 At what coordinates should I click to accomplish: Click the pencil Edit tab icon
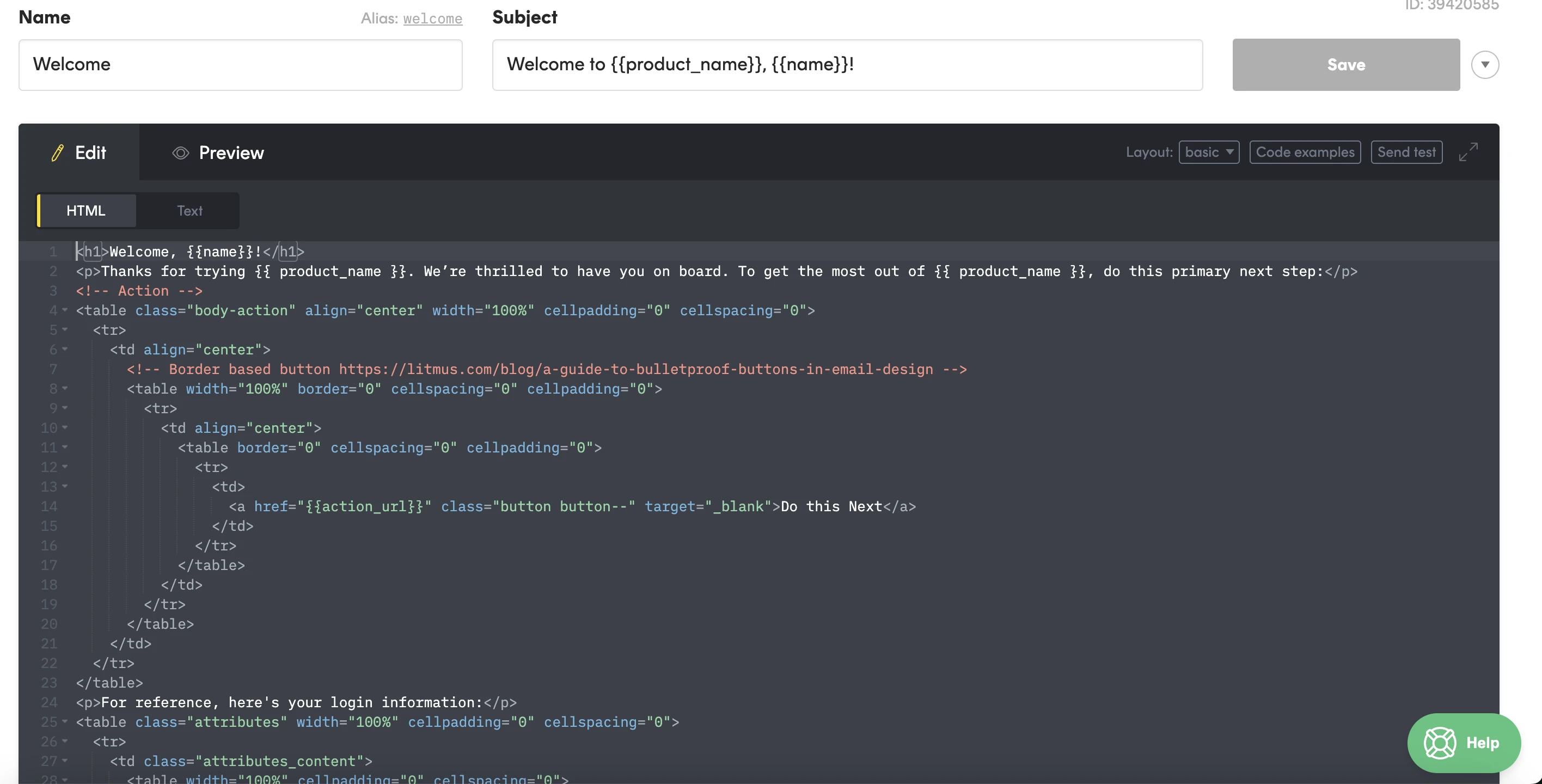58,153
